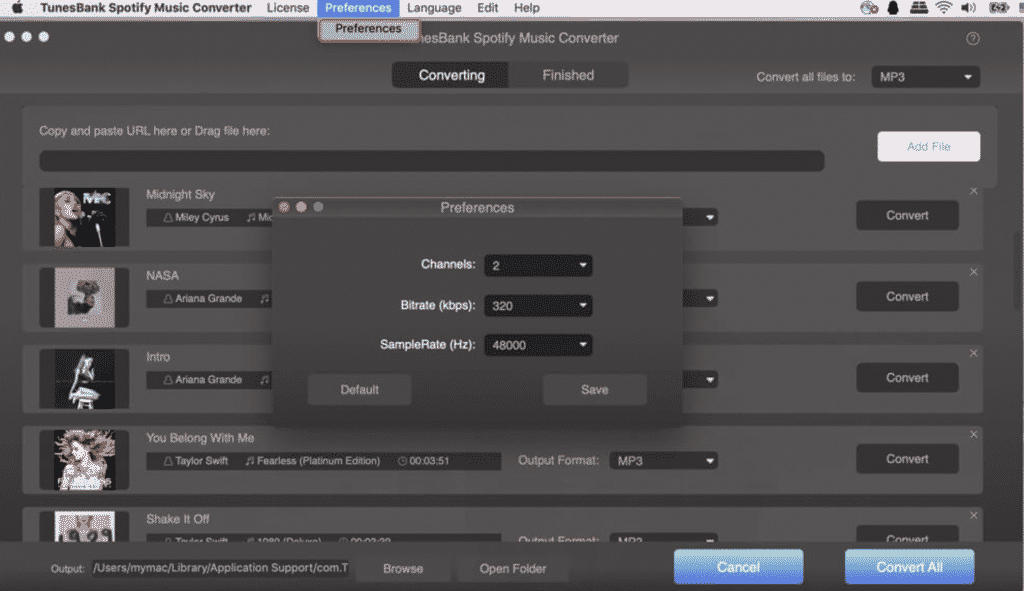The image size is (1024, 591).
Task: Switch to the Converting tab
Action: (451, 75)
